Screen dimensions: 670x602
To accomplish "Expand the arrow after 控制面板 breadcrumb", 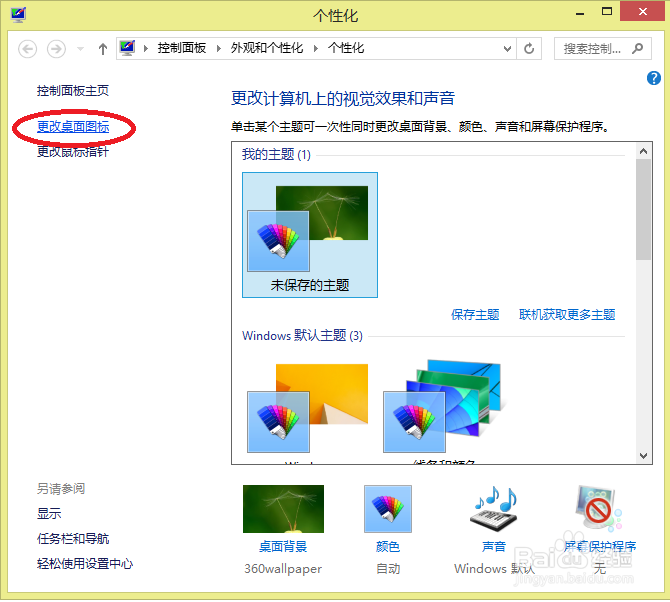I will (x=219, y=48).
